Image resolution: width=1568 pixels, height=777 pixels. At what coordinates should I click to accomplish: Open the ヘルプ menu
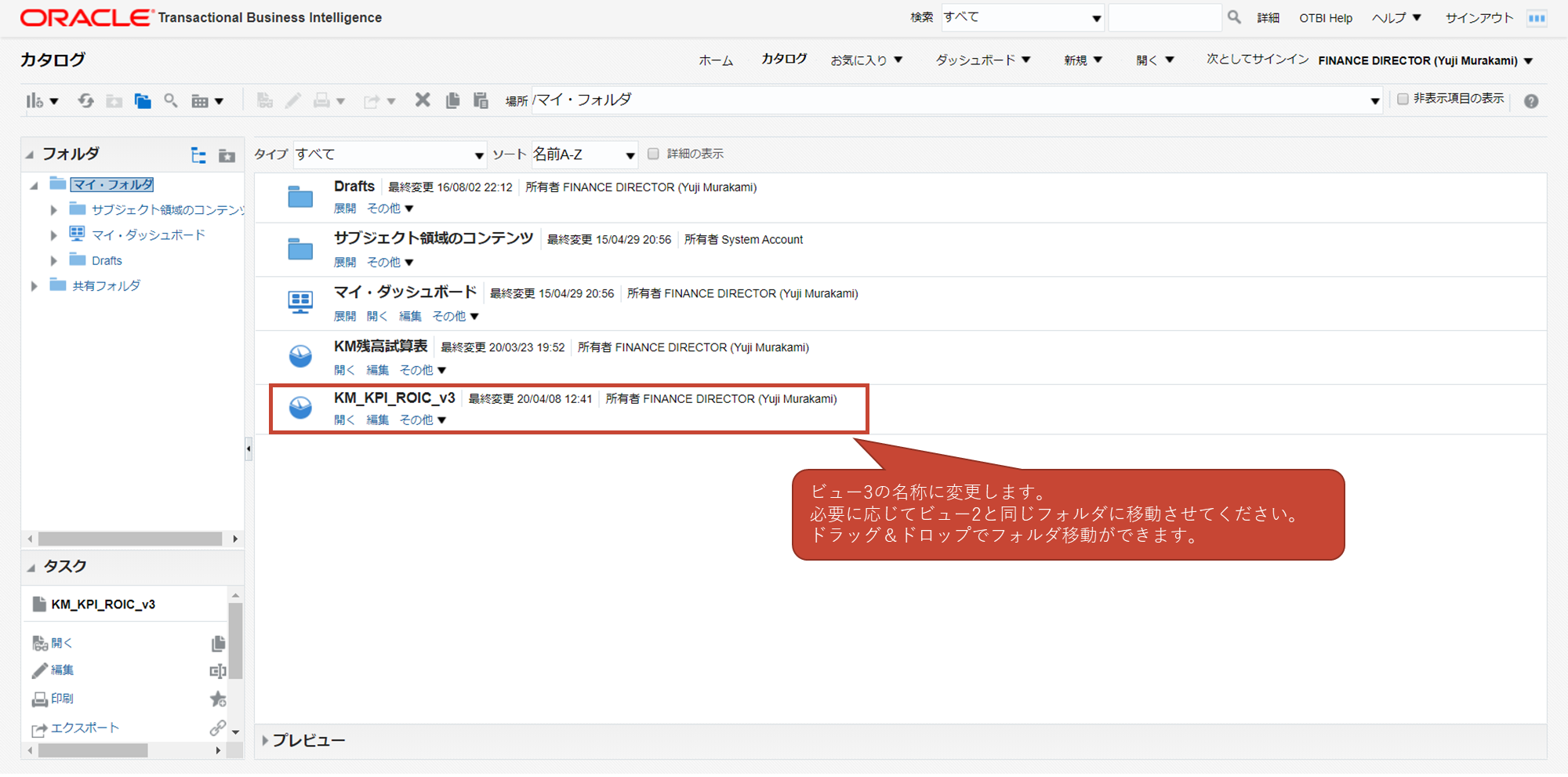1396,18
